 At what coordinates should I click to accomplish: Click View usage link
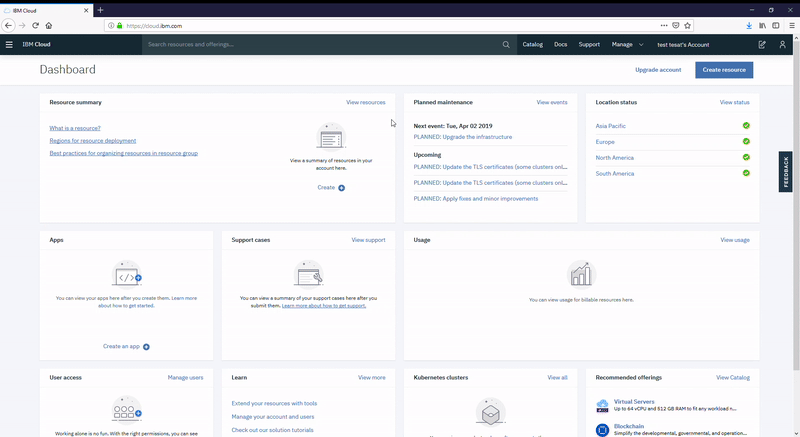(735, 240)
